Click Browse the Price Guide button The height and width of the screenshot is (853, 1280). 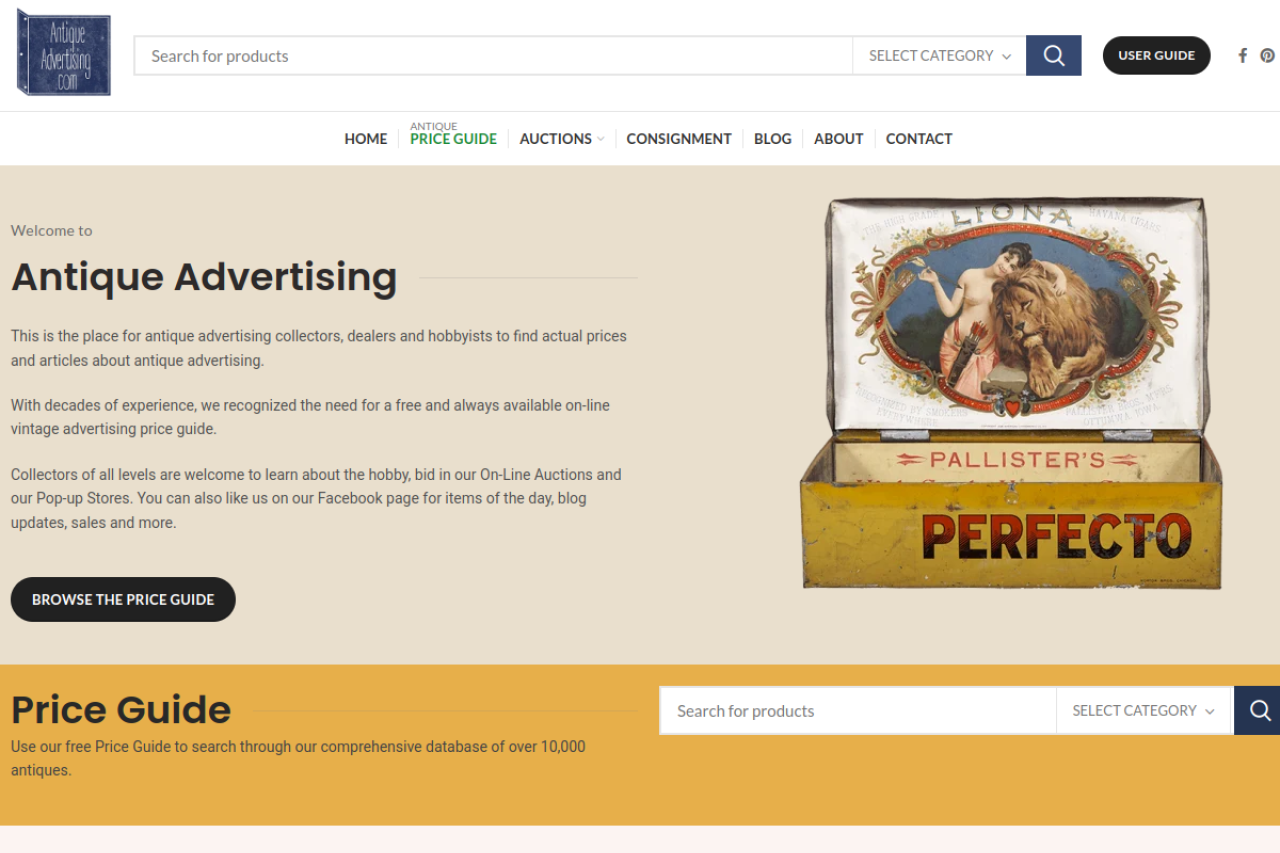click(123, 599)
